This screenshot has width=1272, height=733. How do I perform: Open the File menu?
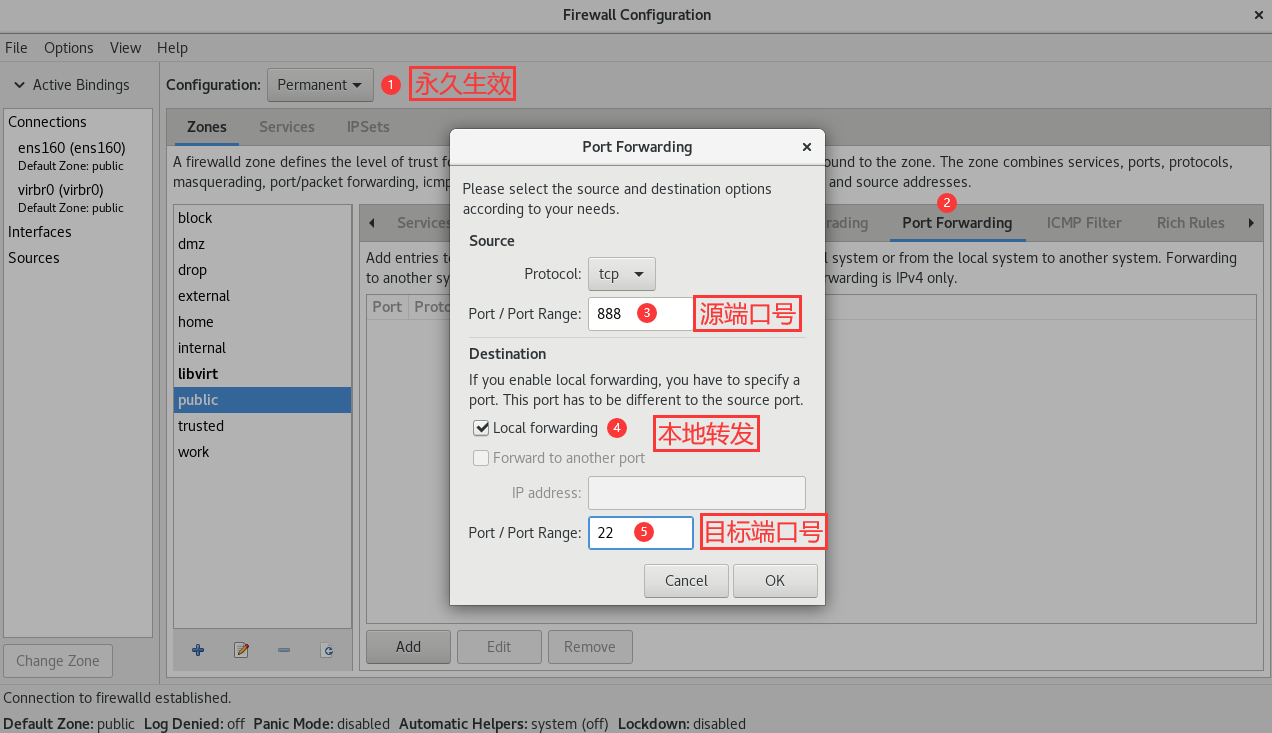pyautogui.click(x=16, y=47)
